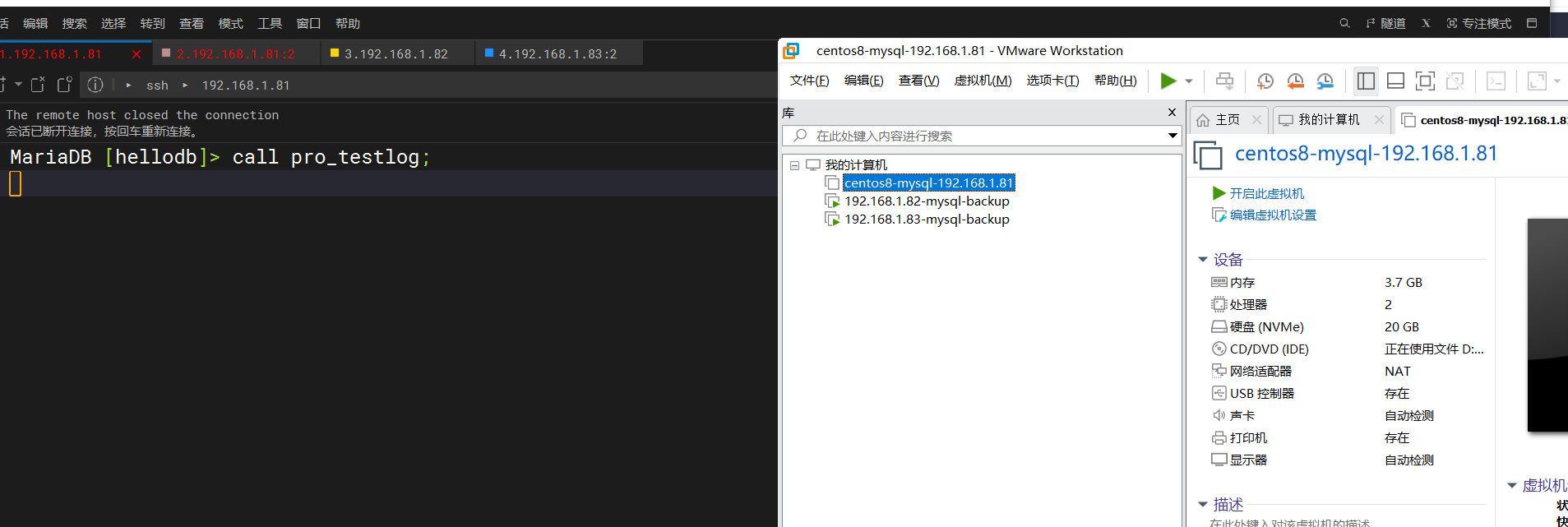The width and height of the screenshot is (1568, 527).
Task: Close the 我的计算机 tab
Action: (x=1380, y=120)
